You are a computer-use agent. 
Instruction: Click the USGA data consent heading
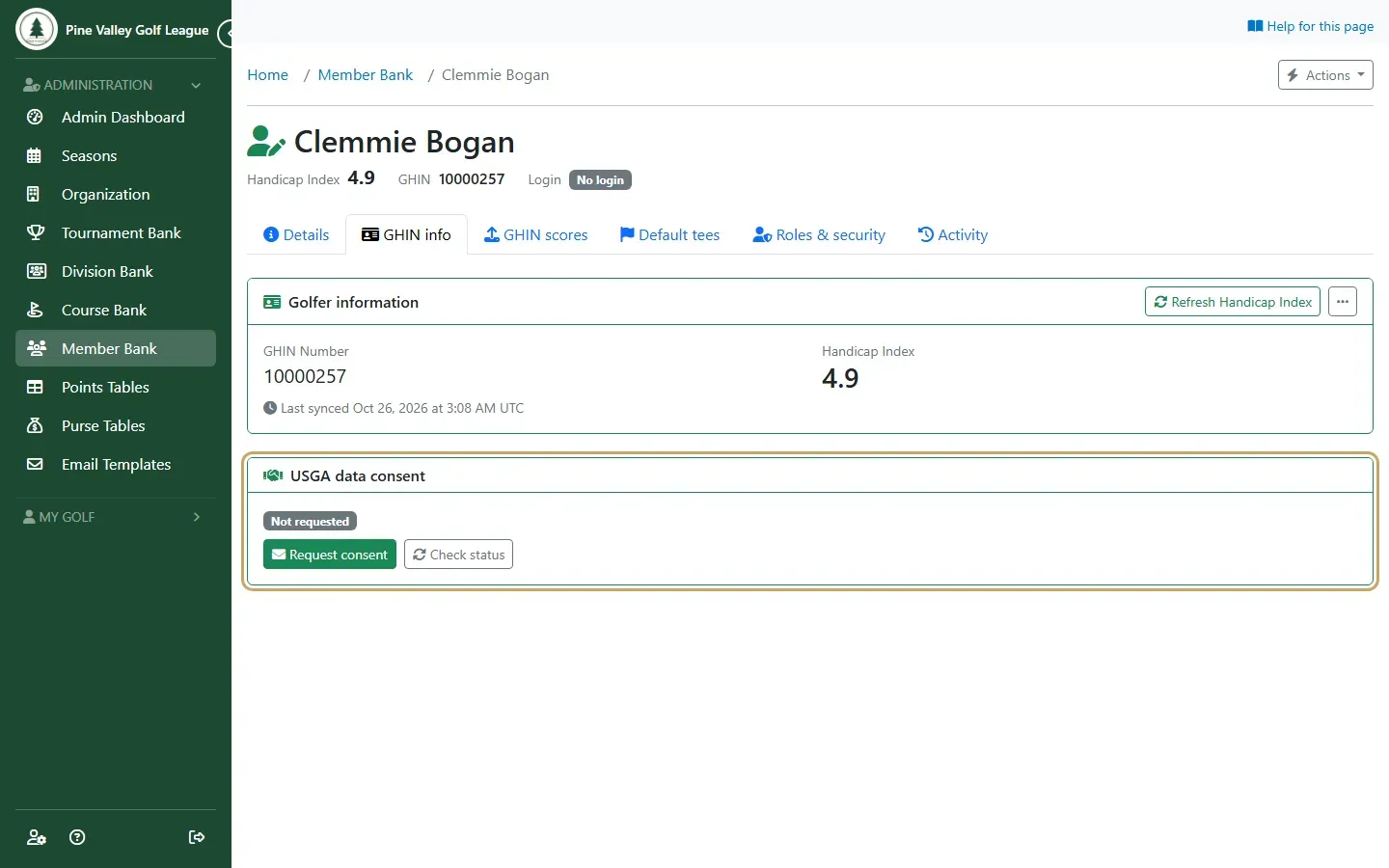coord(358,475)
